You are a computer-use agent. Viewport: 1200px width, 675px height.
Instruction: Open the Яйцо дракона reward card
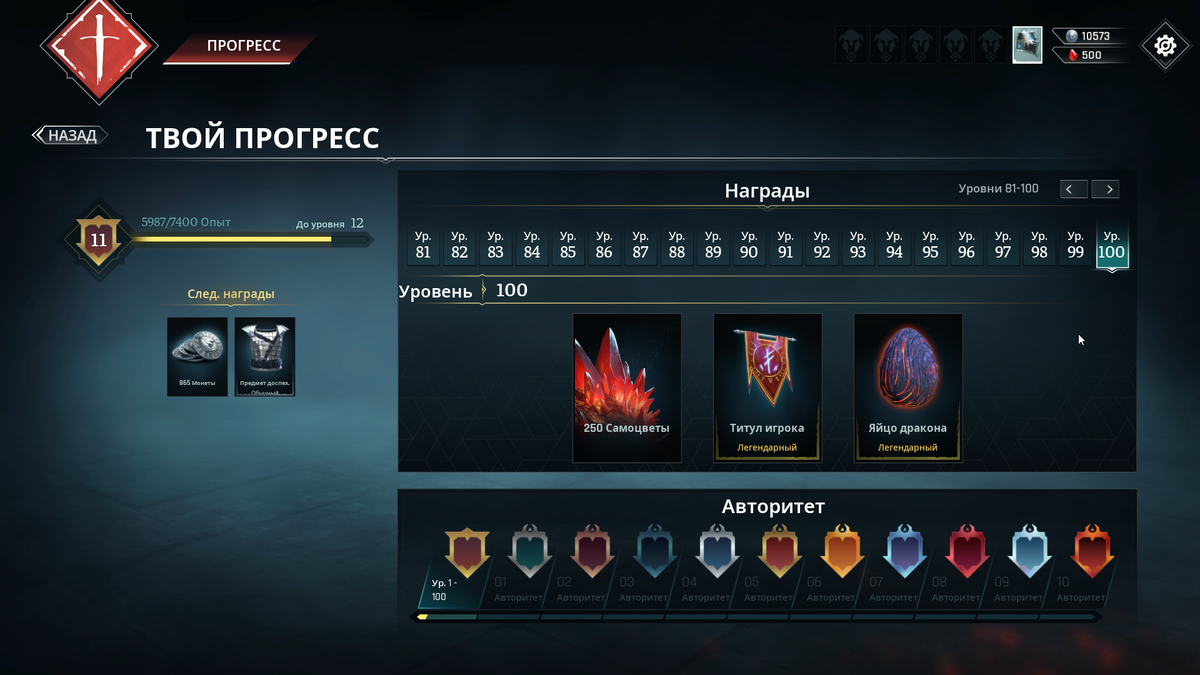pyautogui.click(x=908, y=388)
